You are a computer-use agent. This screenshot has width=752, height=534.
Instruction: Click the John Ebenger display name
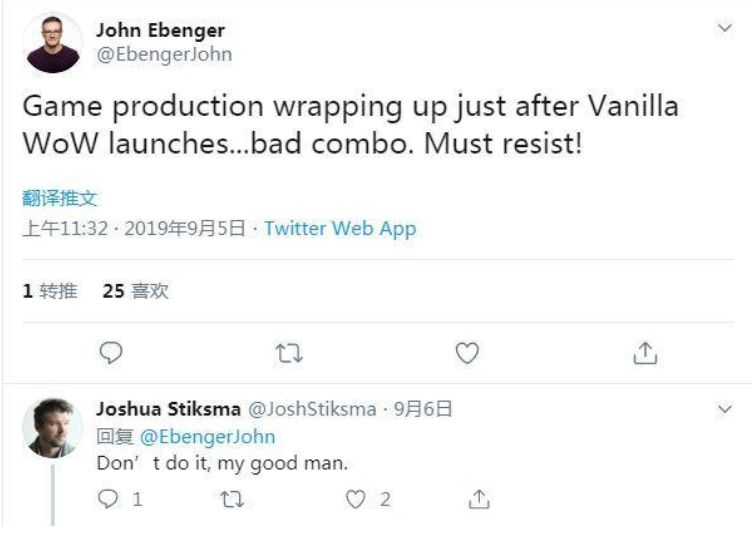160,31
